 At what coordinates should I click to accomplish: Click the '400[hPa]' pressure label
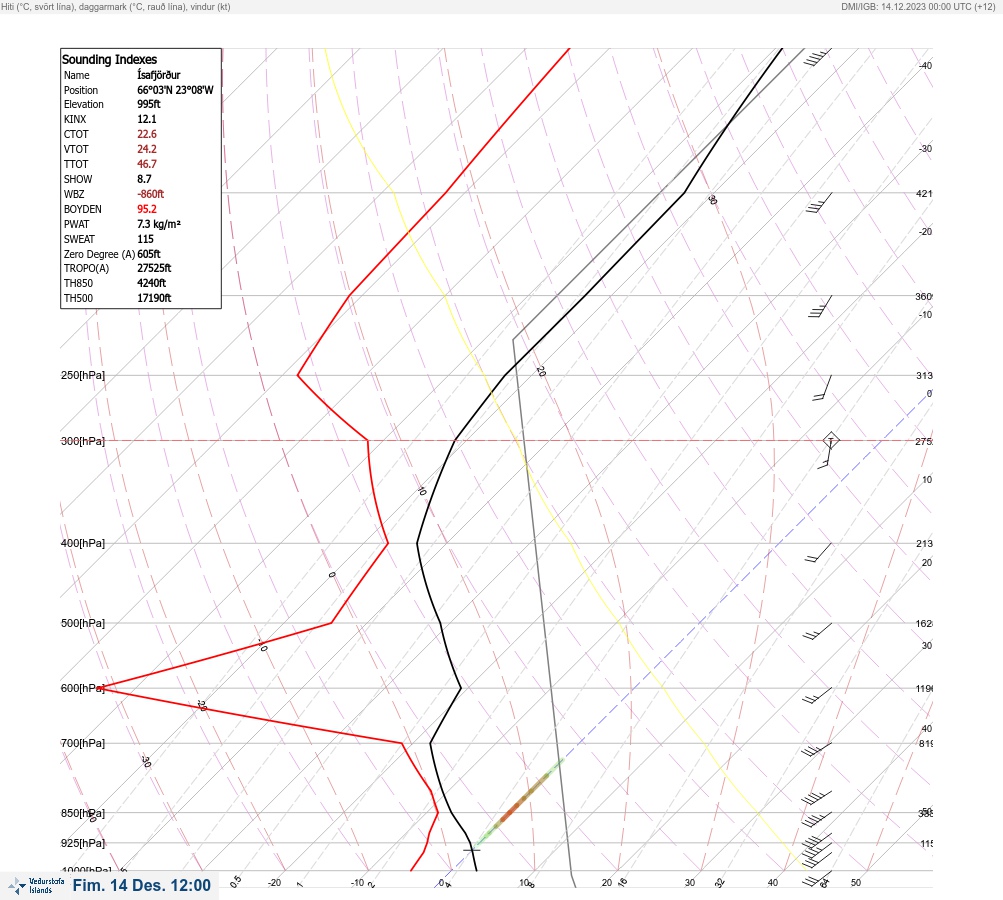[x=83, y=543]
